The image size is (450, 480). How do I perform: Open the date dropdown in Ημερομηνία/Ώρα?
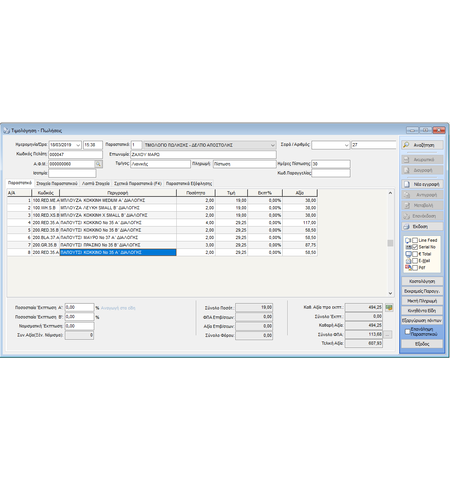(78, 145)
